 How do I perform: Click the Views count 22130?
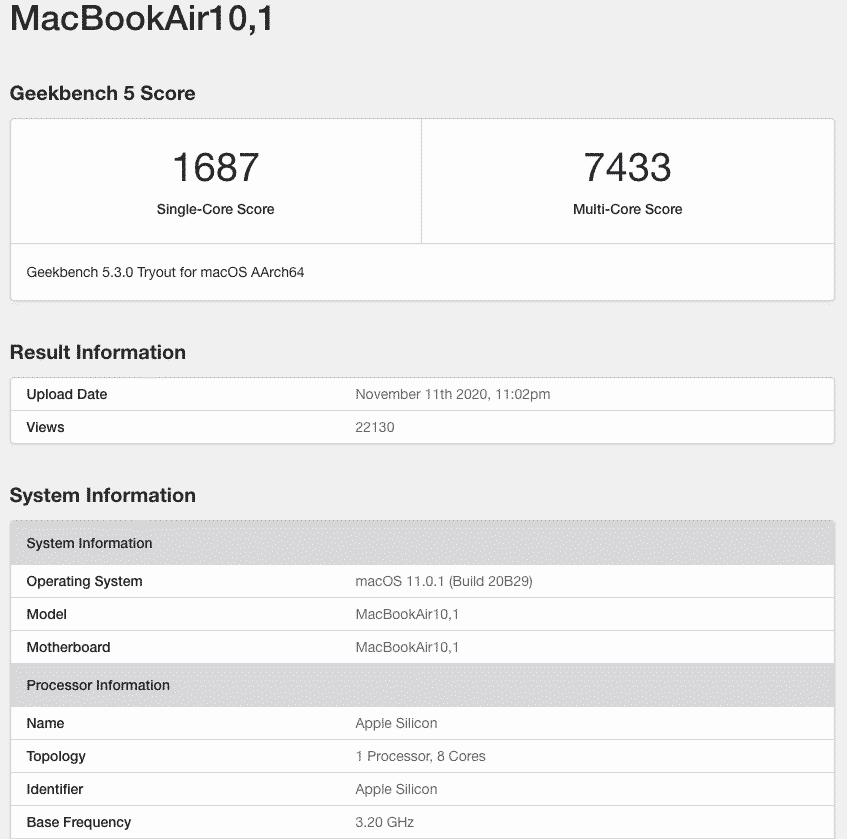375,427
